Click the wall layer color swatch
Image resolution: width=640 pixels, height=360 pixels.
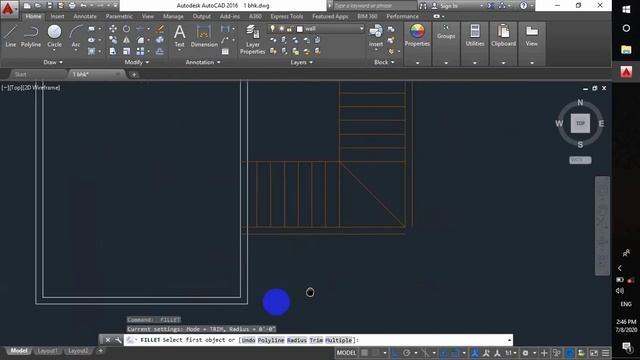pos(300,29)
